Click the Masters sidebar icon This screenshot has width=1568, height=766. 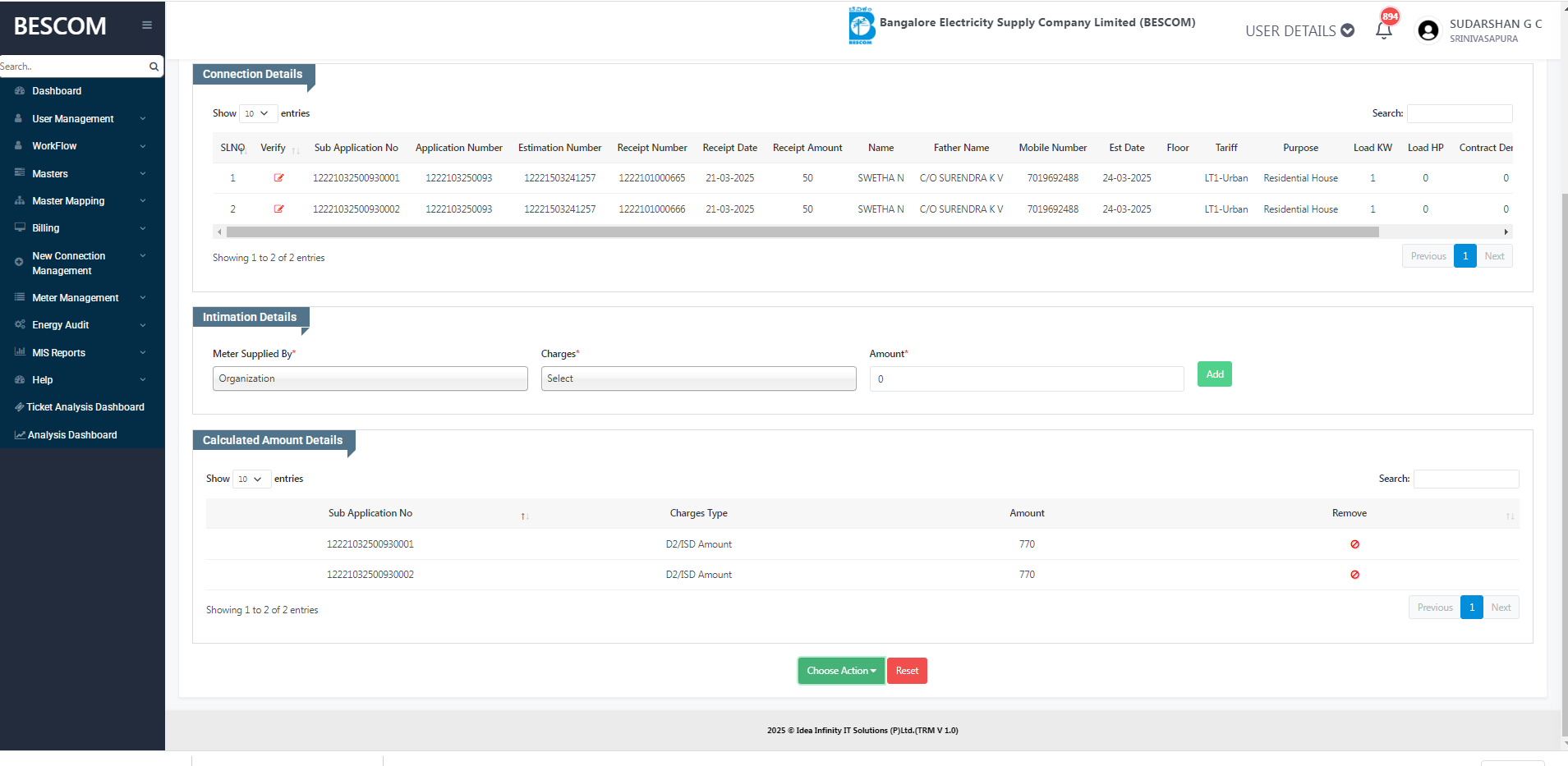point(20,173)
